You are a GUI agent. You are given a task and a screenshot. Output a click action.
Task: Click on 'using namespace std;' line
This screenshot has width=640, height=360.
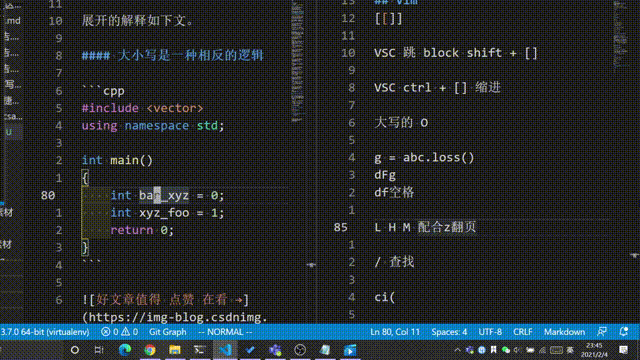[153, 125]
